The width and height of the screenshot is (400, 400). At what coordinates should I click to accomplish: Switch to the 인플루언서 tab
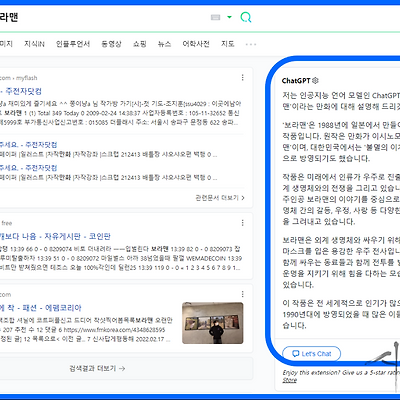[73, 44]
